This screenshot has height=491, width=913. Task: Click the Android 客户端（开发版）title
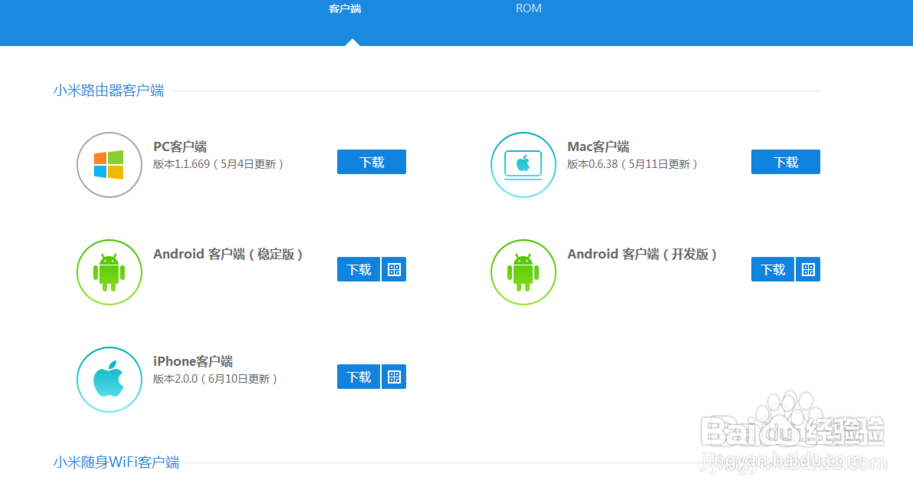(642, 255)
